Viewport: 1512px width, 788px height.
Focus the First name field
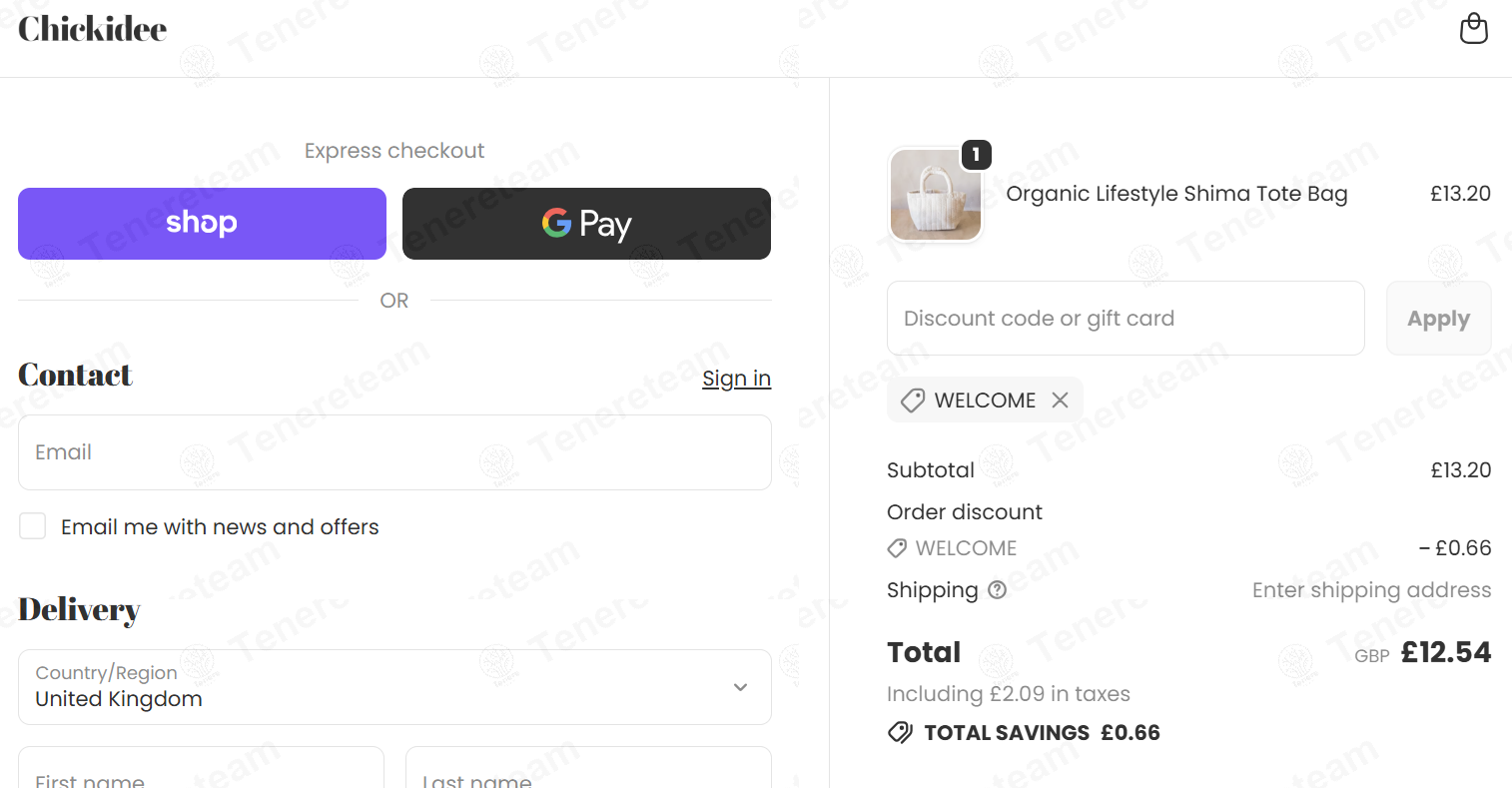(201, 768)
